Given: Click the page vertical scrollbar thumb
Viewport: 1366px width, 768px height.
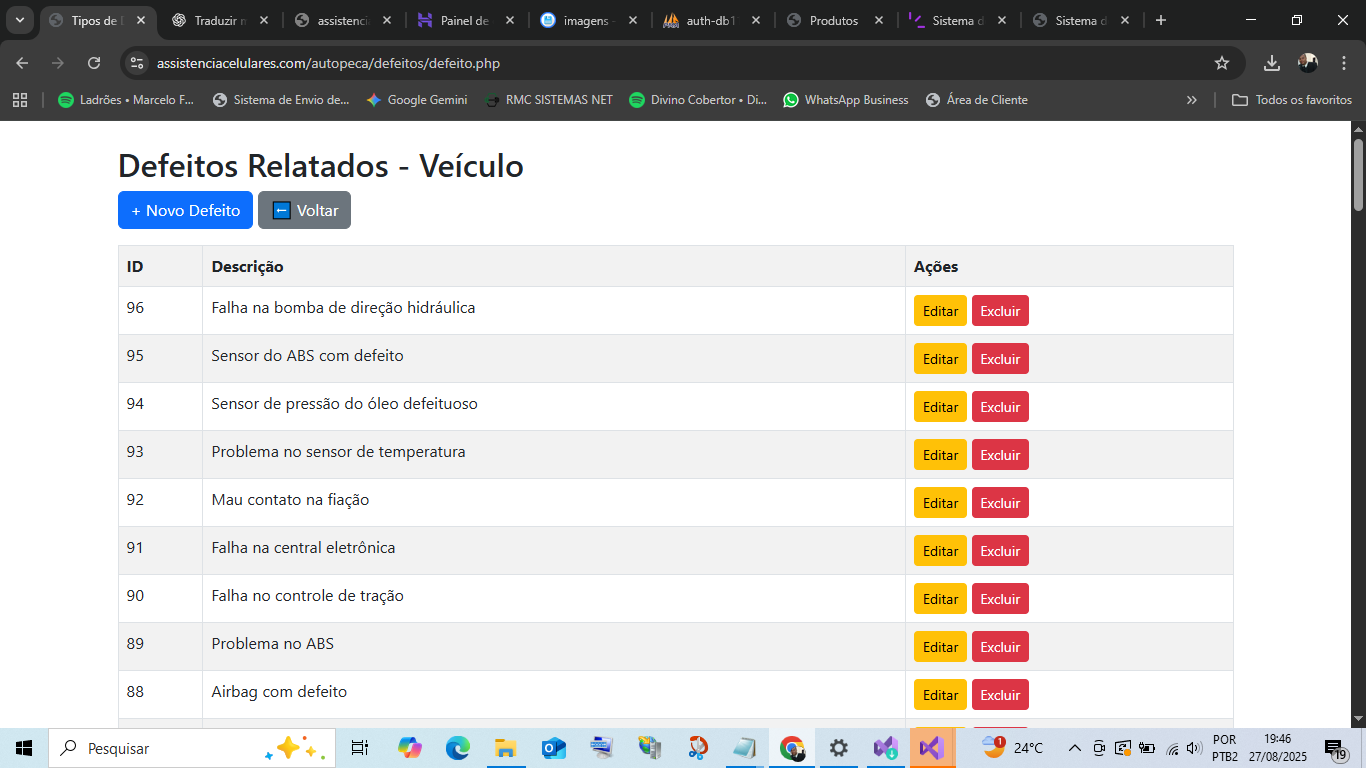Looking at the screenshot, I should (1358, 175).
